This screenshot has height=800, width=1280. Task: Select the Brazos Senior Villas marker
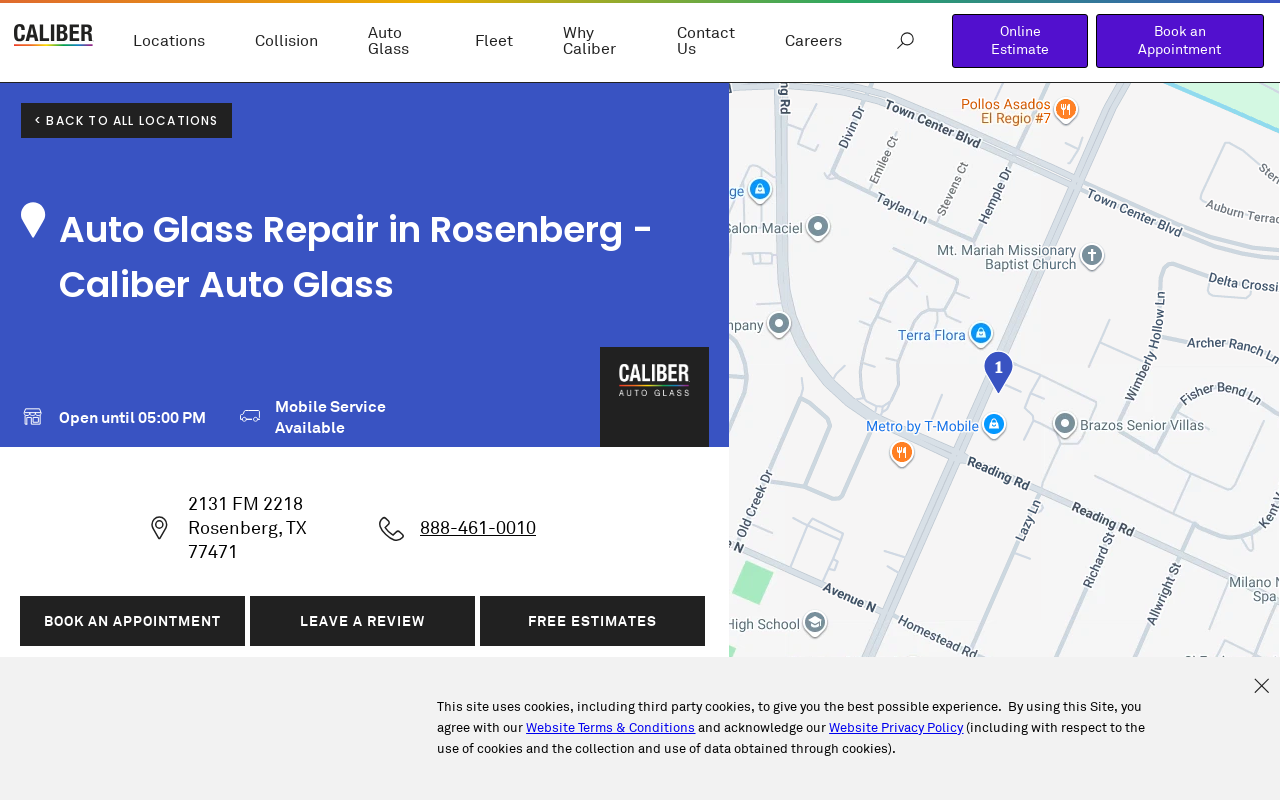coord(1065,424)
